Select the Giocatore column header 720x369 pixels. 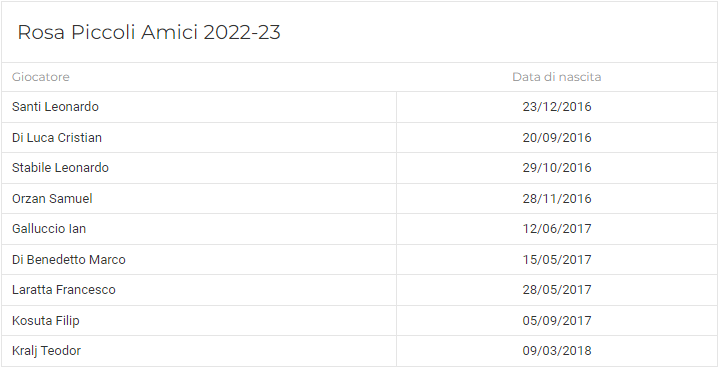pos(41,77)
